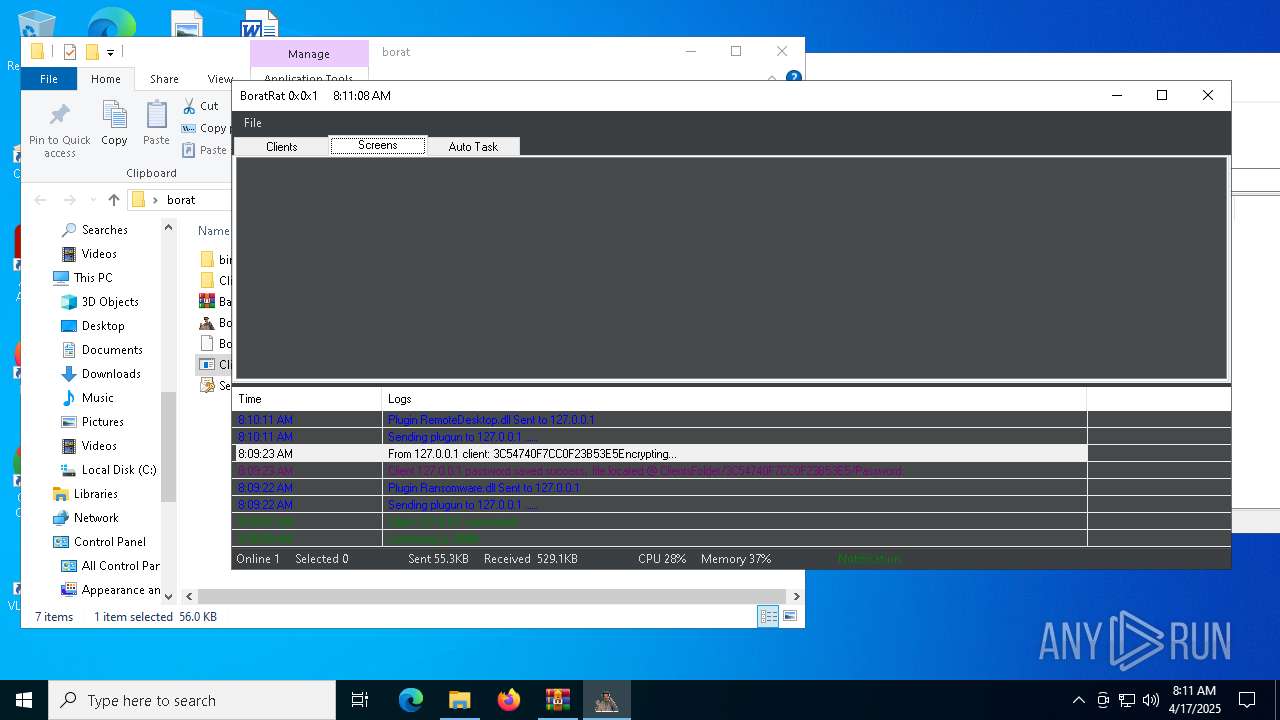Click the network tray icon
Viewport: 1280px width, 720px height.
point(1127,700)
